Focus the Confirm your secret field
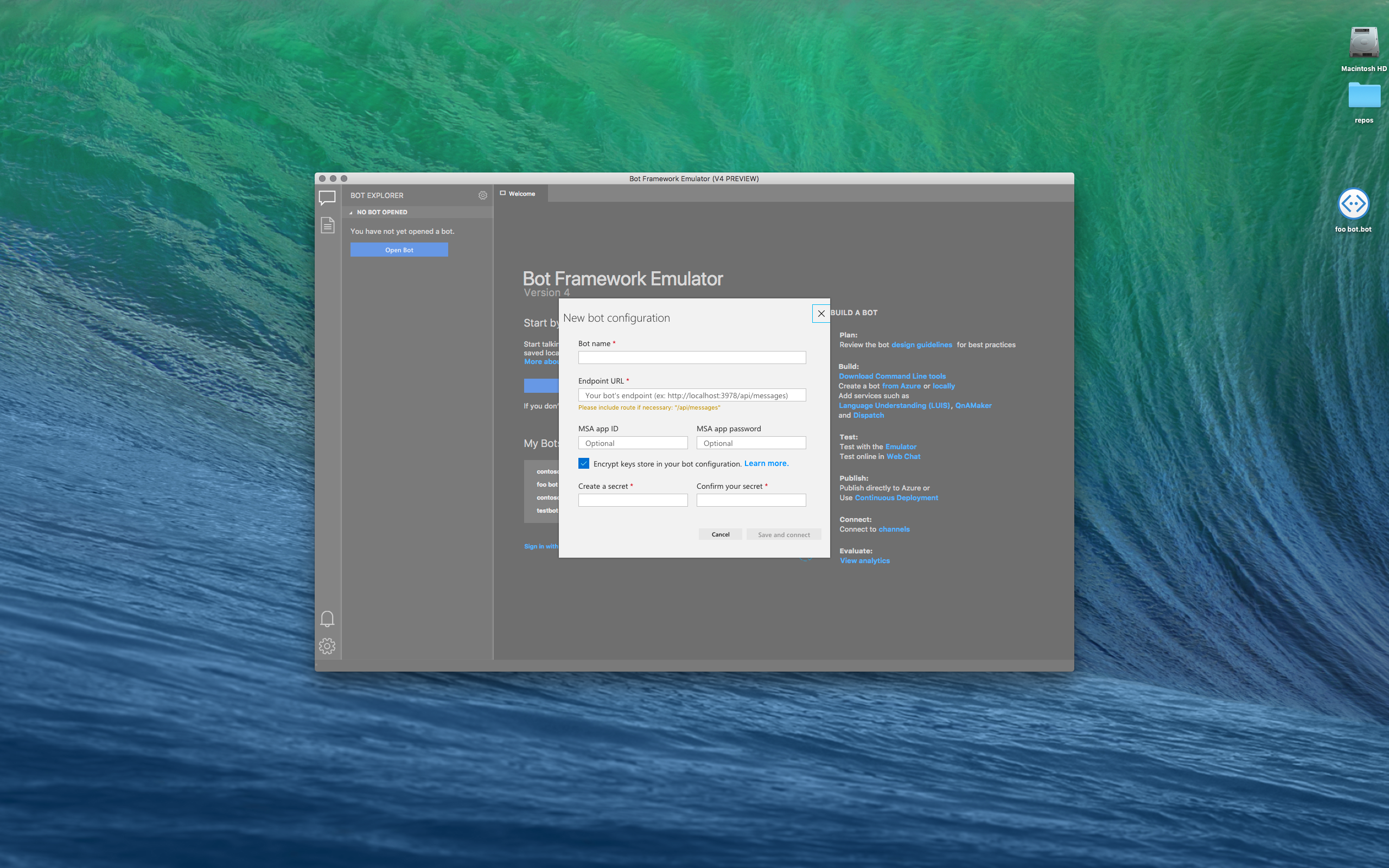This screenshot has height=868, width=1389. point(751,501)
